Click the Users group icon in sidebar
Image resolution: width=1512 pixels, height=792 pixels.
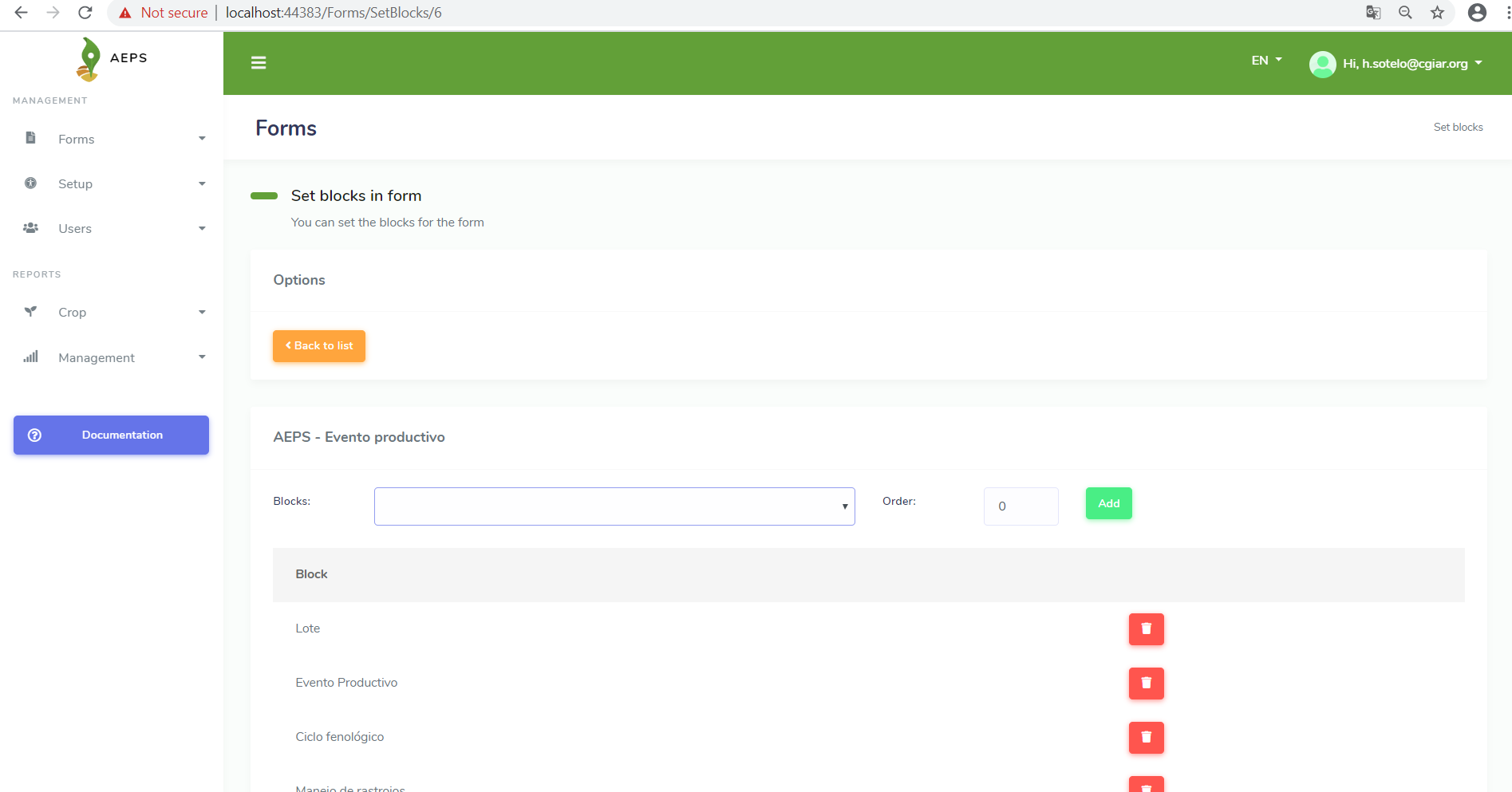pyautogui.click(x=30, y=228)
